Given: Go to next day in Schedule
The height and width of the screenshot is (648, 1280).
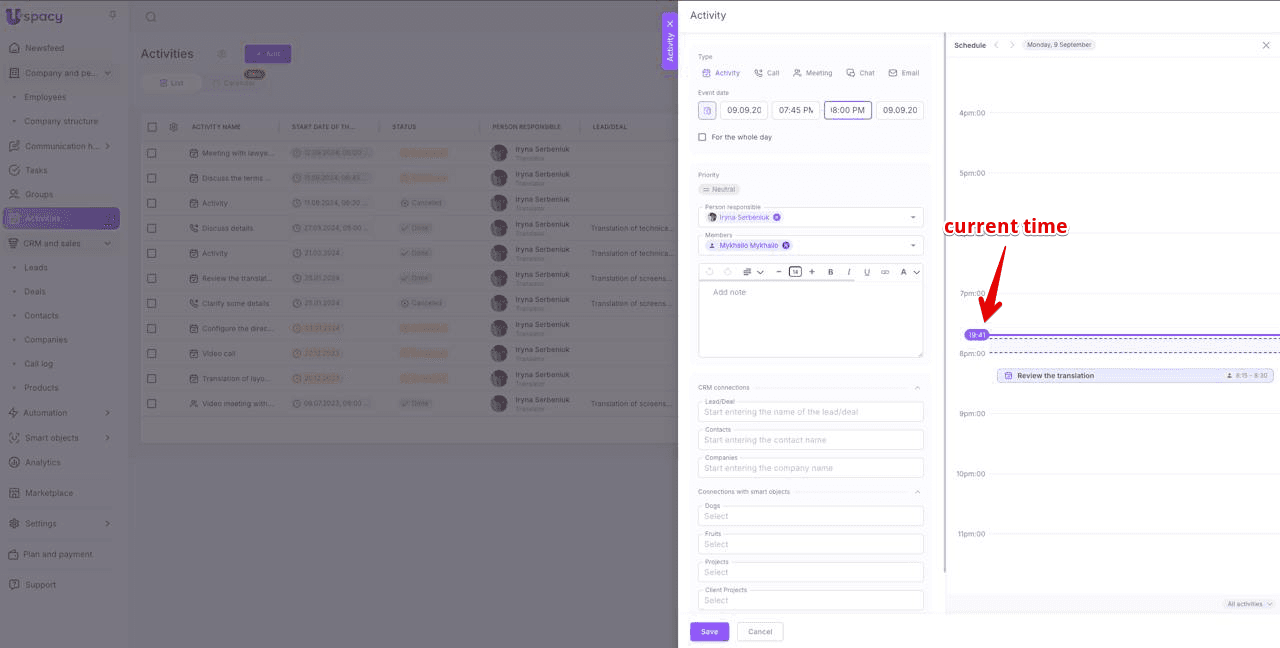Looking at the screenshot, I should pos(1012,45).
